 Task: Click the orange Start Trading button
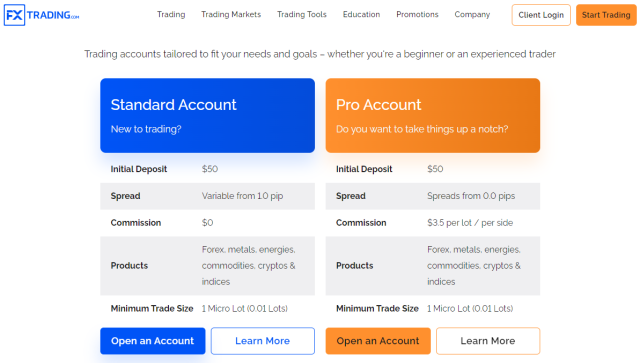(606, 15)
